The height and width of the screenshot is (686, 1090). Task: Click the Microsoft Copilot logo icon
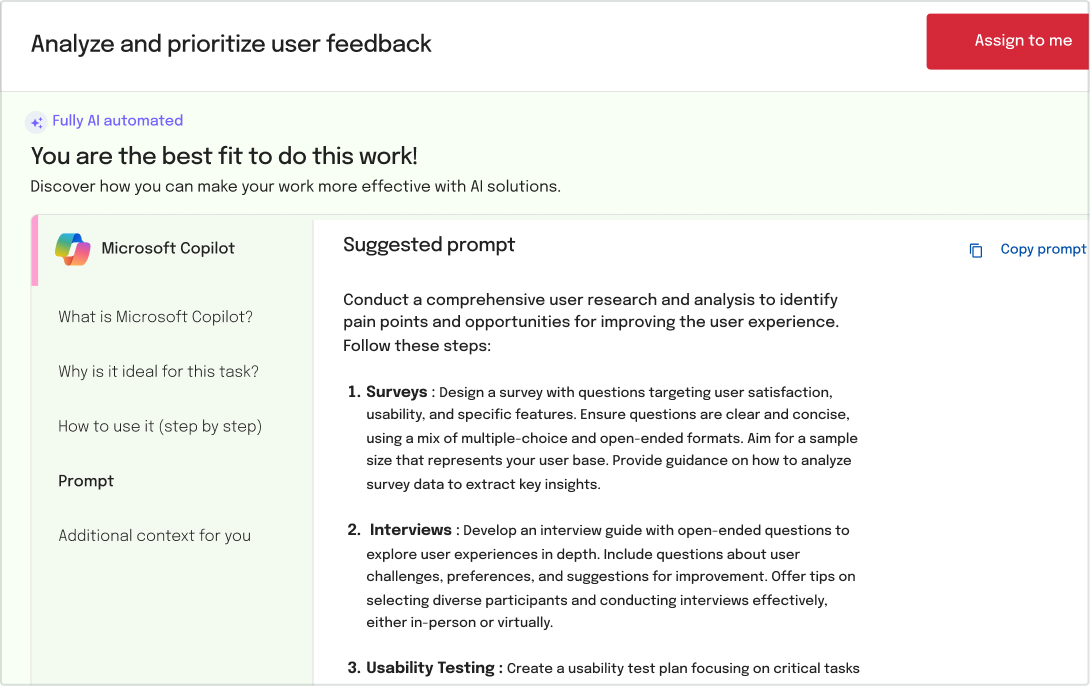coord(73,249)
